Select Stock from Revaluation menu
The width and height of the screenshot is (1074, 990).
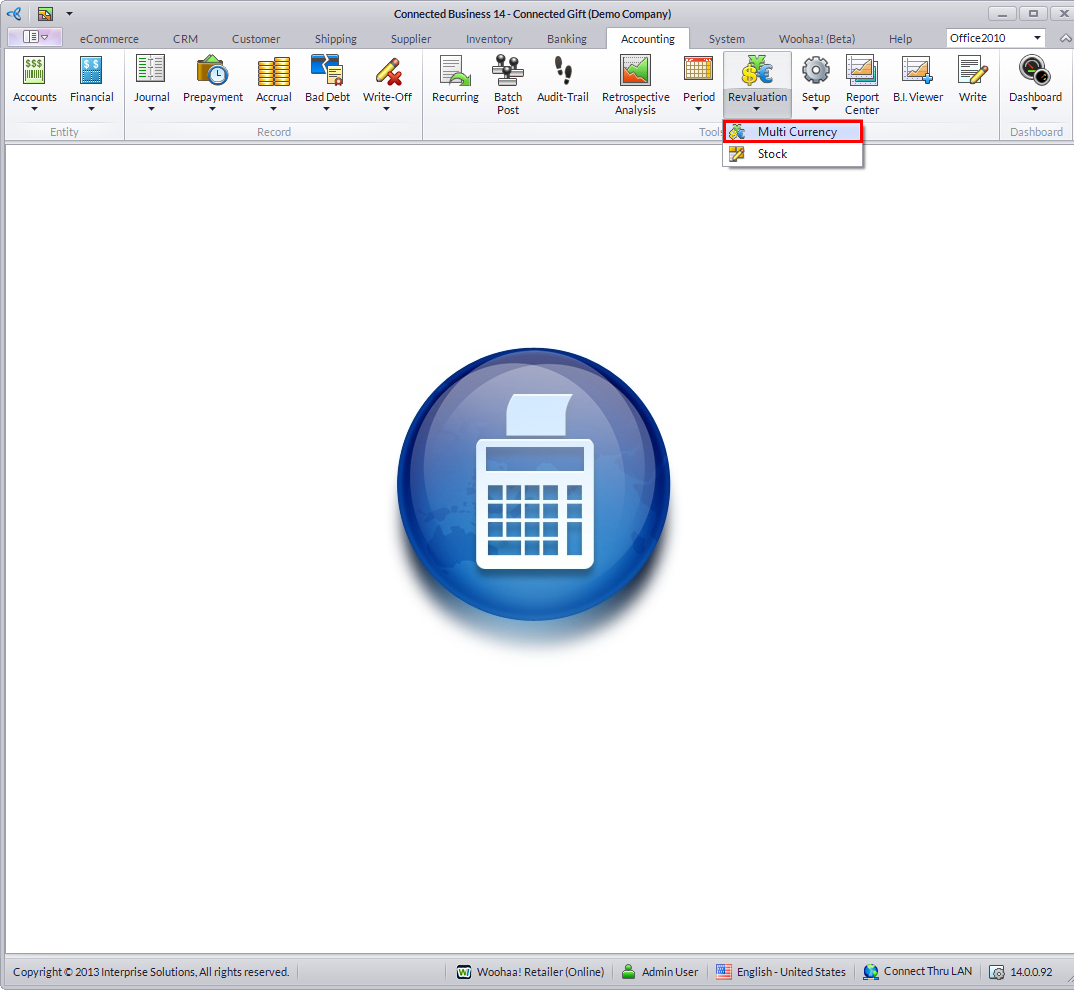pyautogui.click(x=792, y=154)
